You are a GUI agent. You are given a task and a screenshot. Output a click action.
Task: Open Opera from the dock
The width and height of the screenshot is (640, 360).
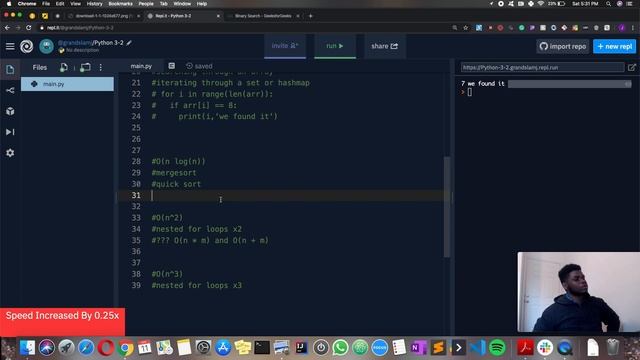(x=106, y=348)
